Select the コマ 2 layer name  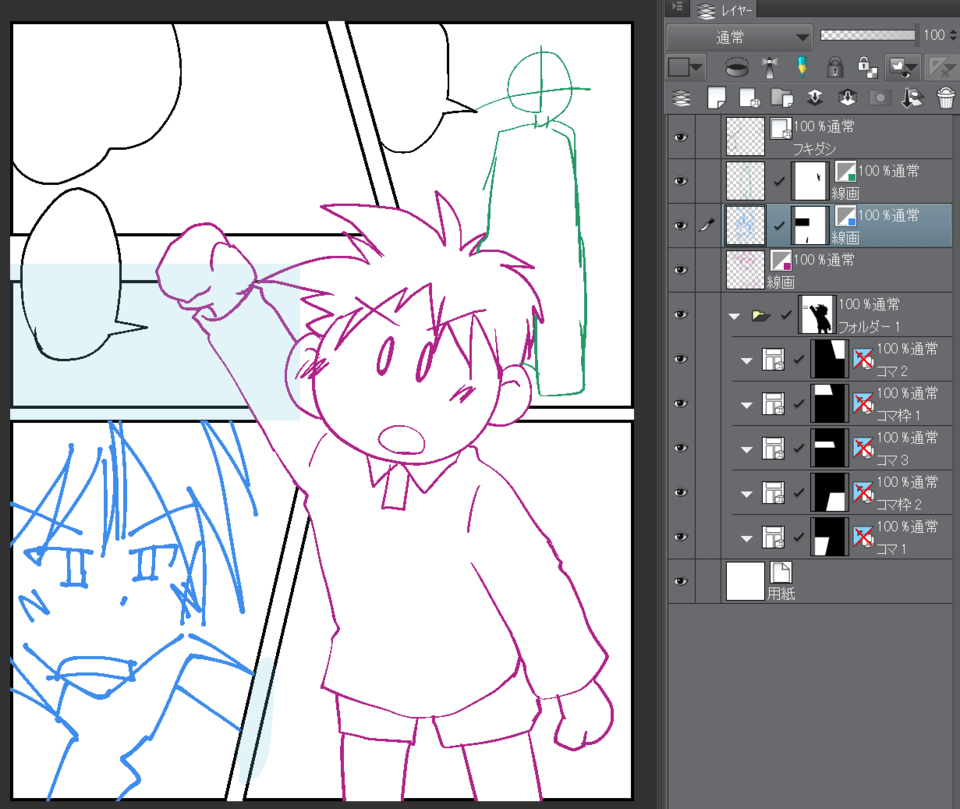point(892,371)
